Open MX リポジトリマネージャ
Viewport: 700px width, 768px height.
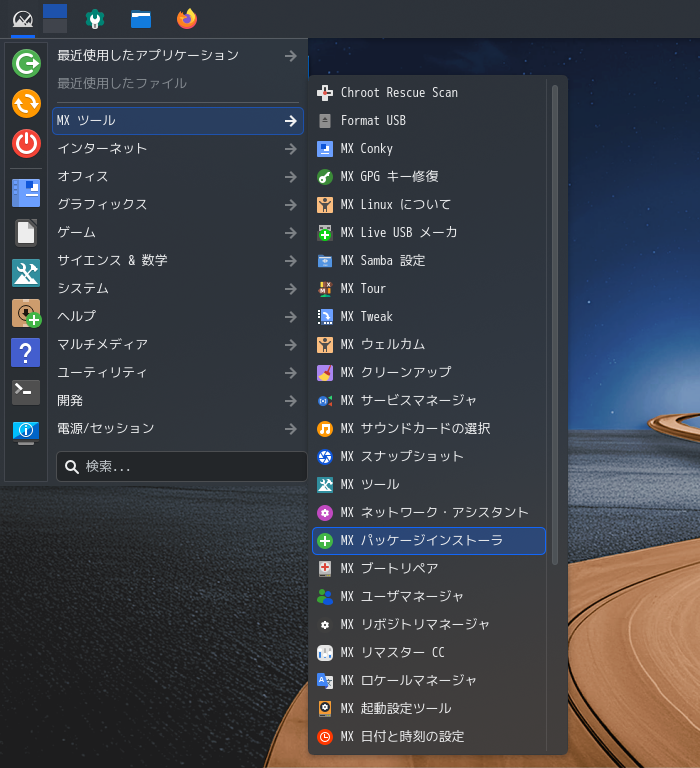429,624
